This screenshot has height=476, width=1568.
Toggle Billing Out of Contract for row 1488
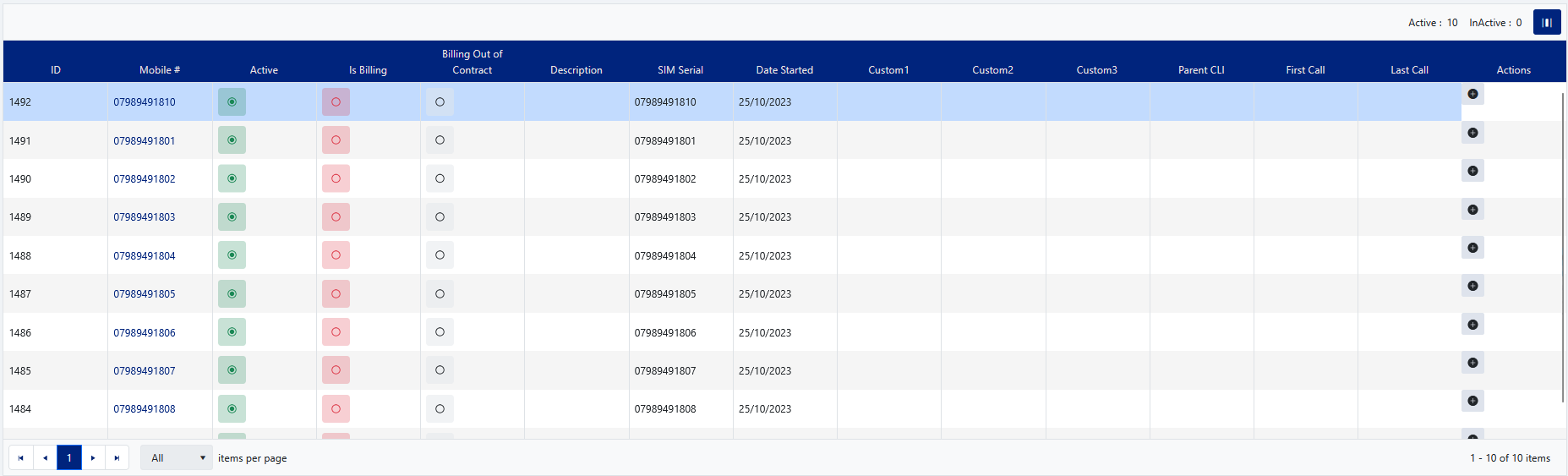click(440, 255)
